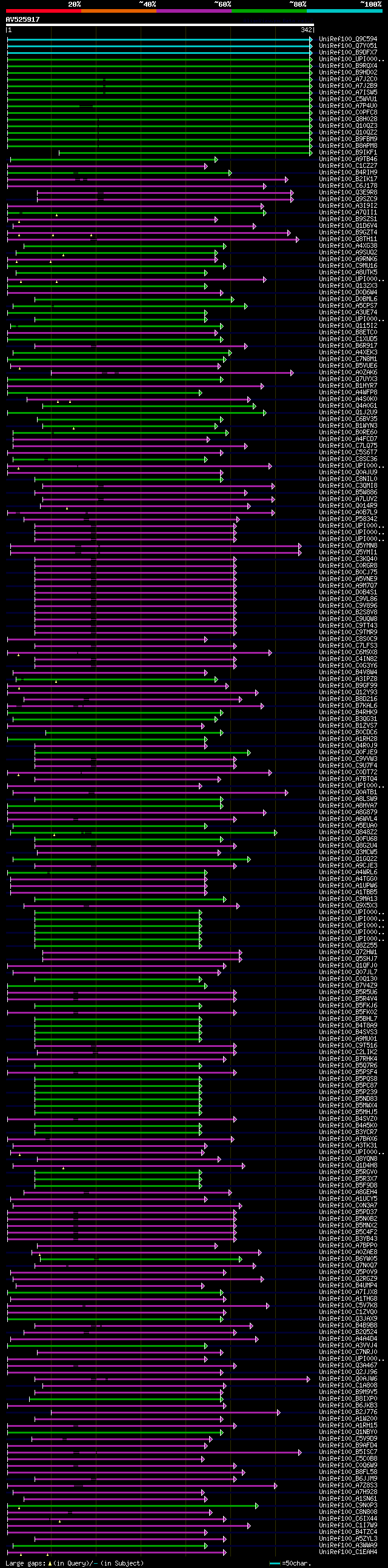Select the UniRef100_B9SZS1 label

pyautogui.click(x=348, y=220)
